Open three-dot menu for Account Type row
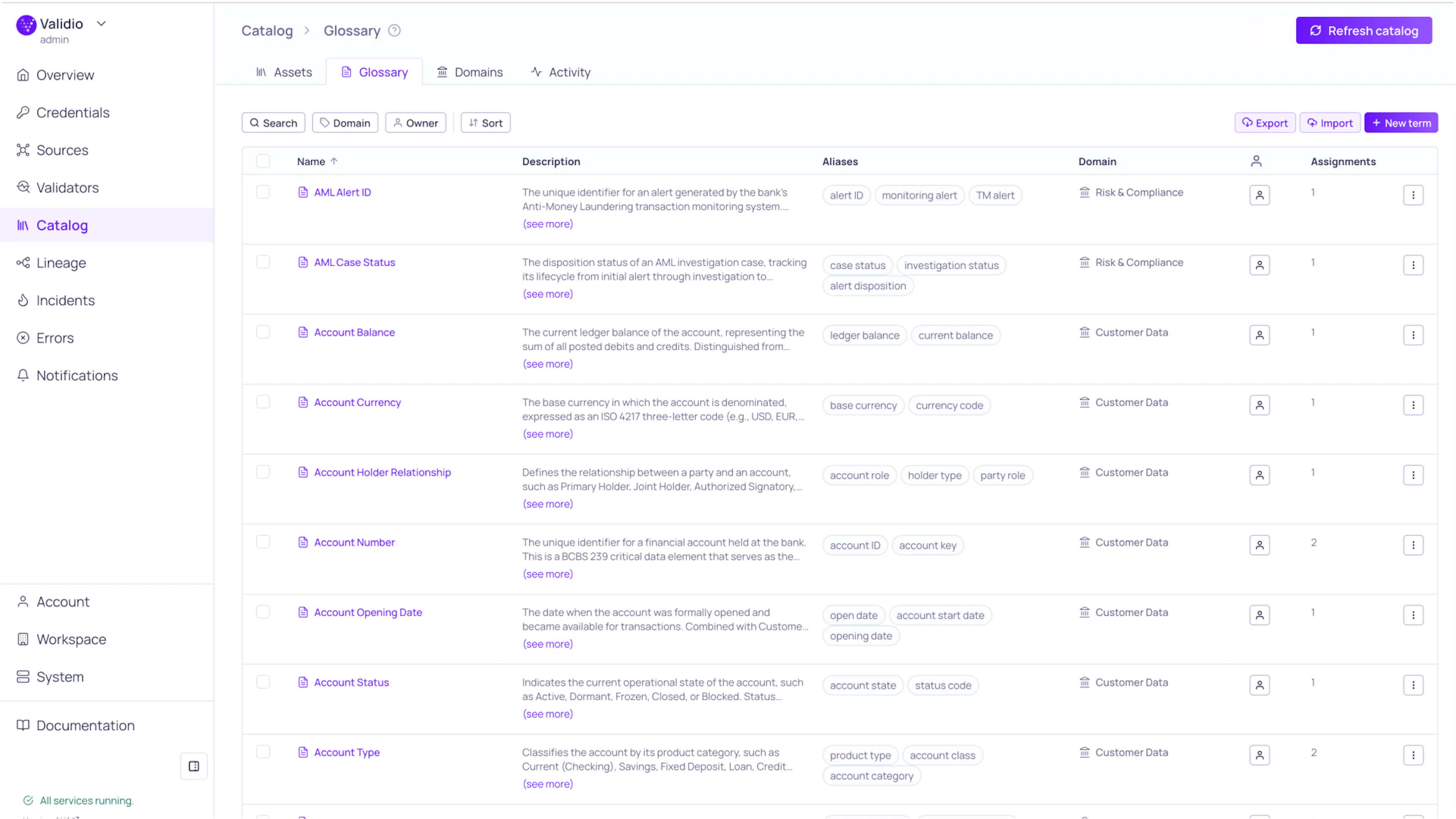The image size is (1456, 819). 1413,755
